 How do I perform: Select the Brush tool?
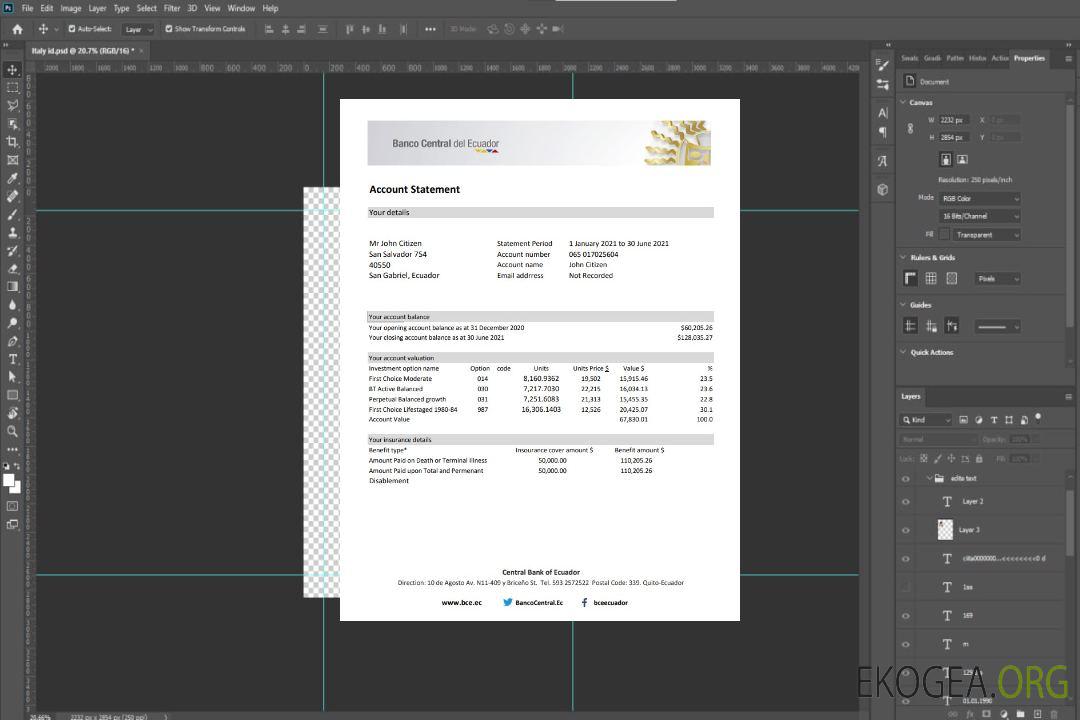[x=12, y=214]
